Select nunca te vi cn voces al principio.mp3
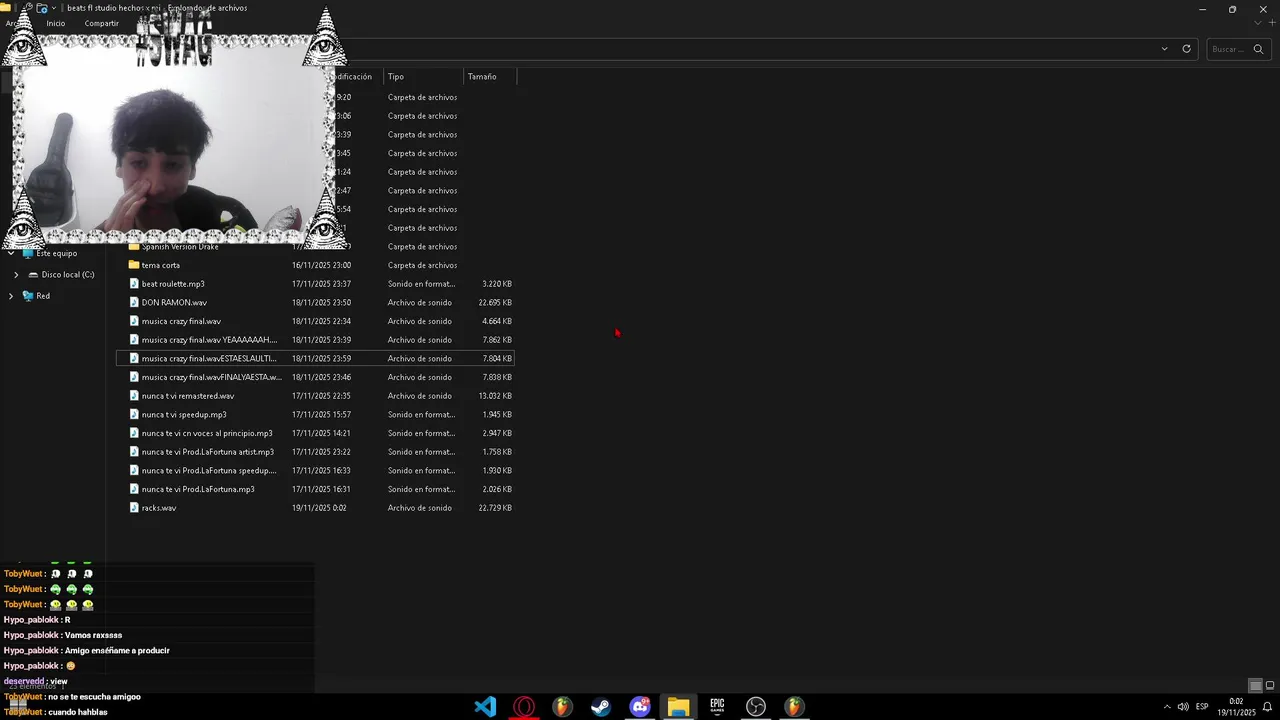This screenshot has height=720, width=1280. pyautogui.click(x=207, y=433)
